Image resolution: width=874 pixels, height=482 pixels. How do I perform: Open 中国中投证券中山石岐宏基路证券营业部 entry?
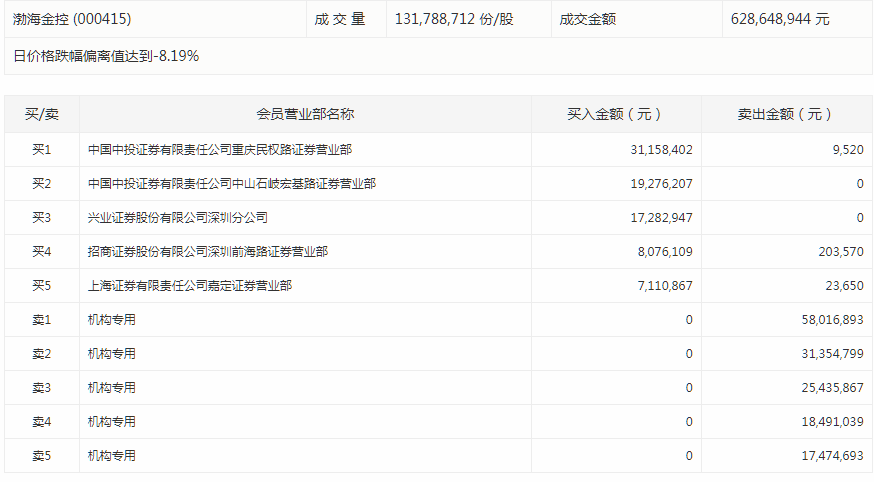click(231, 184)
